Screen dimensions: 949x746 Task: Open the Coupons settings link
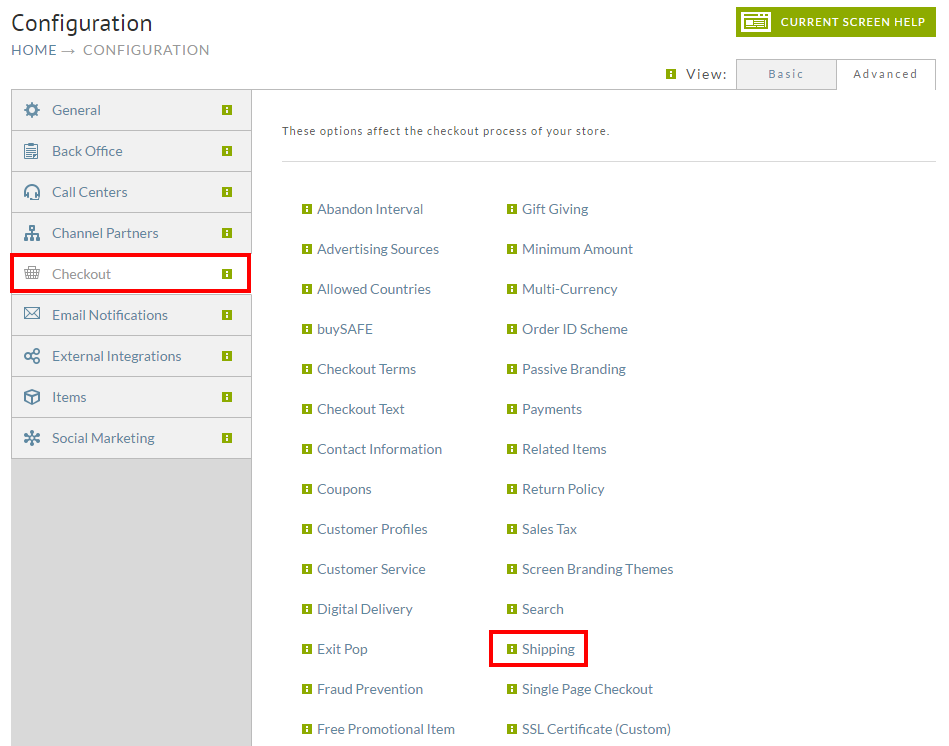point(344,489)
